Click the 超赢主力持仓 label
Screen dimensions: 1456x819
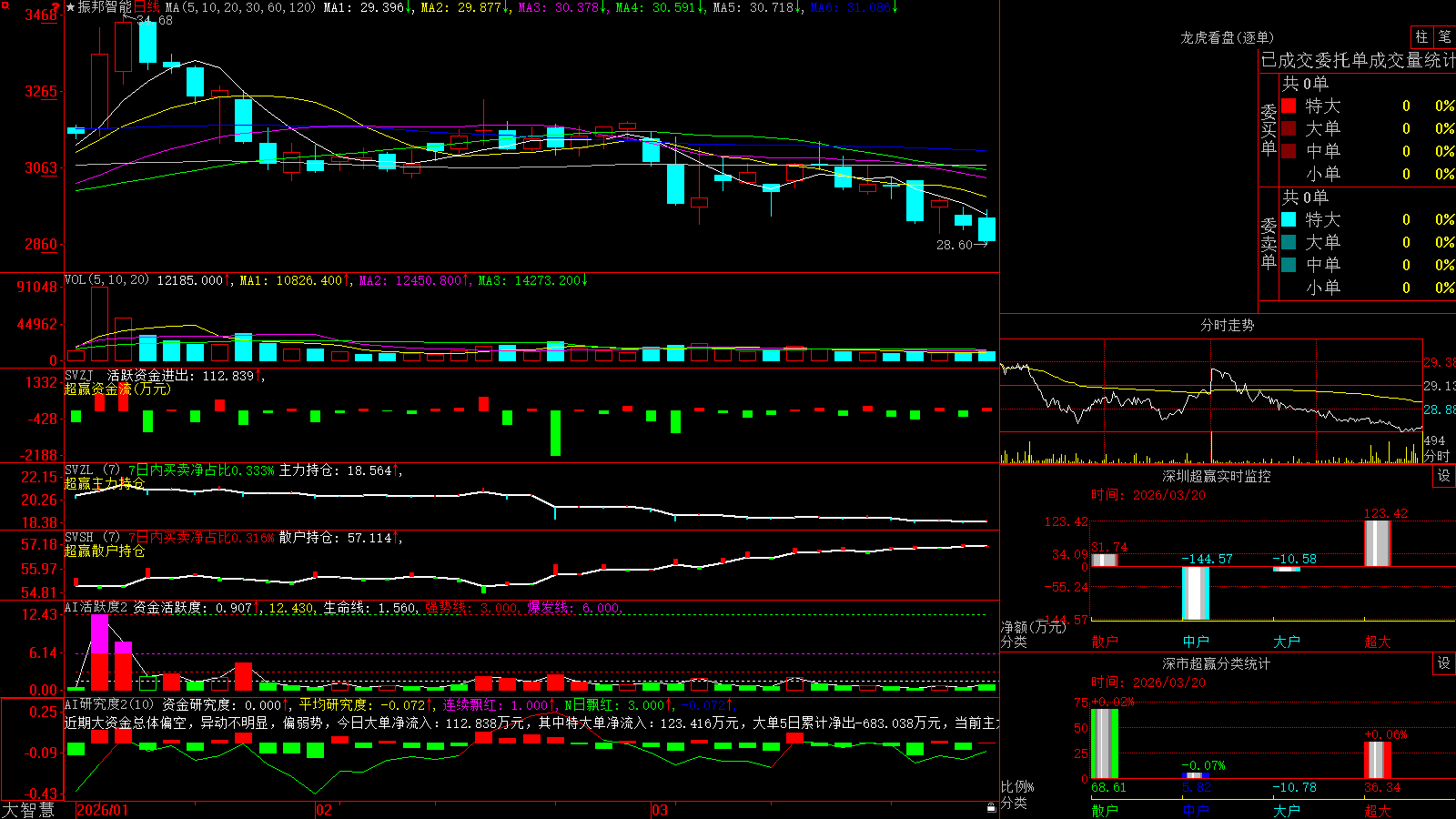pyautogui.click(x=105, y=483)
